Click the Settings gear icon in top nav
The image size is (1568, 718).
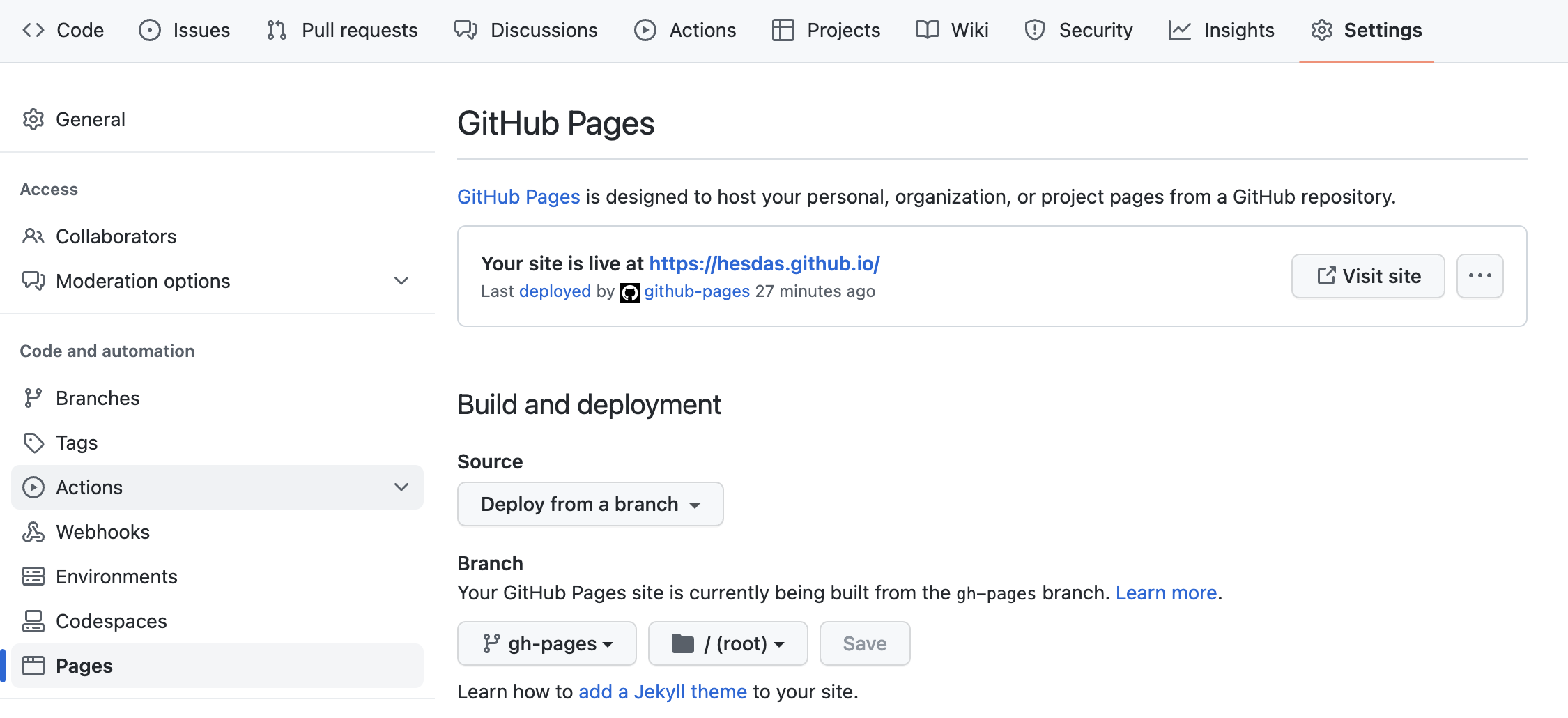(1322, 30)
